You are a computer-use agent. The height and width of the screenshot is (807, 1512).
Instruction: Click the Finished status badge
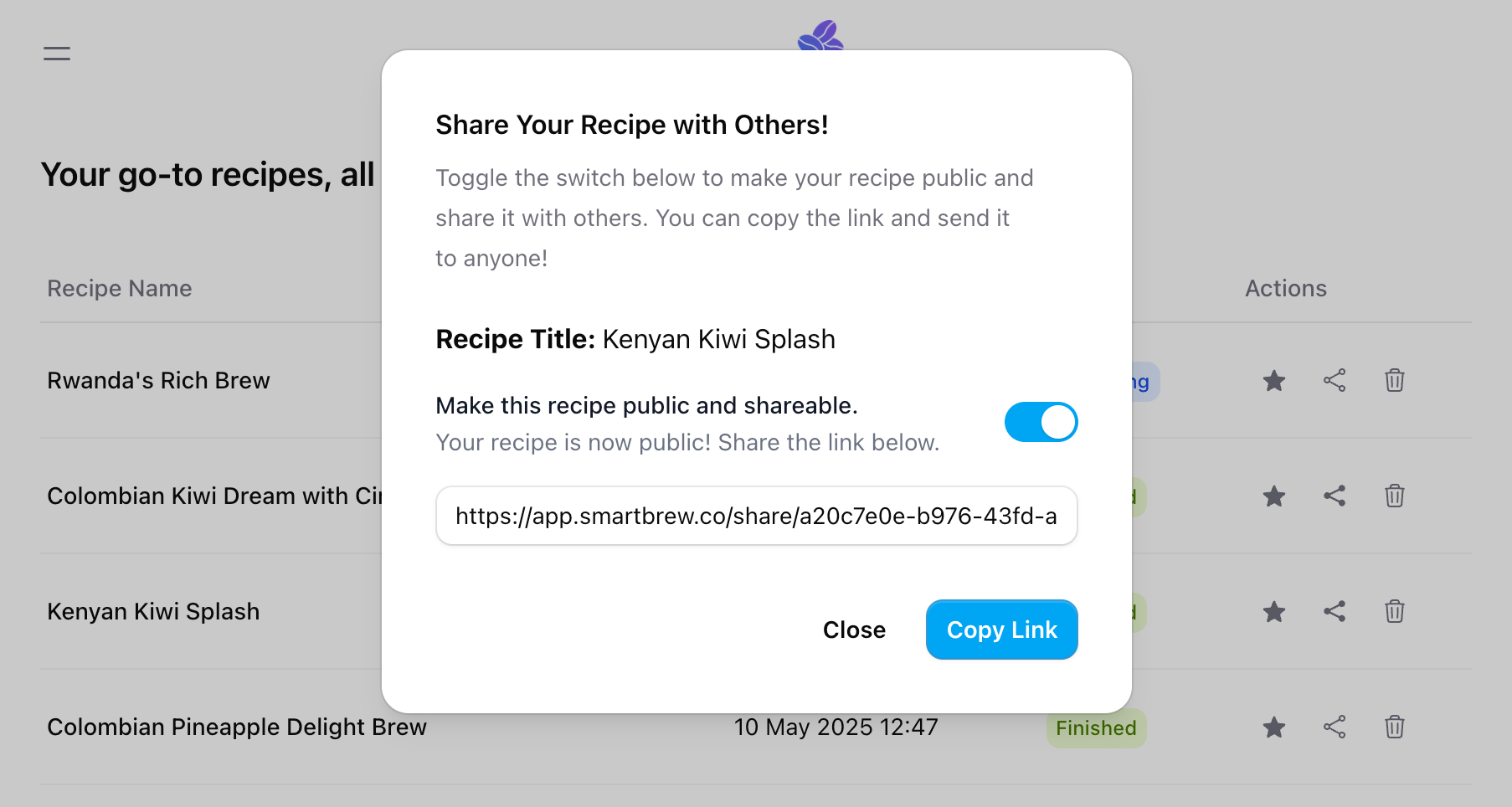(1096, 727)
